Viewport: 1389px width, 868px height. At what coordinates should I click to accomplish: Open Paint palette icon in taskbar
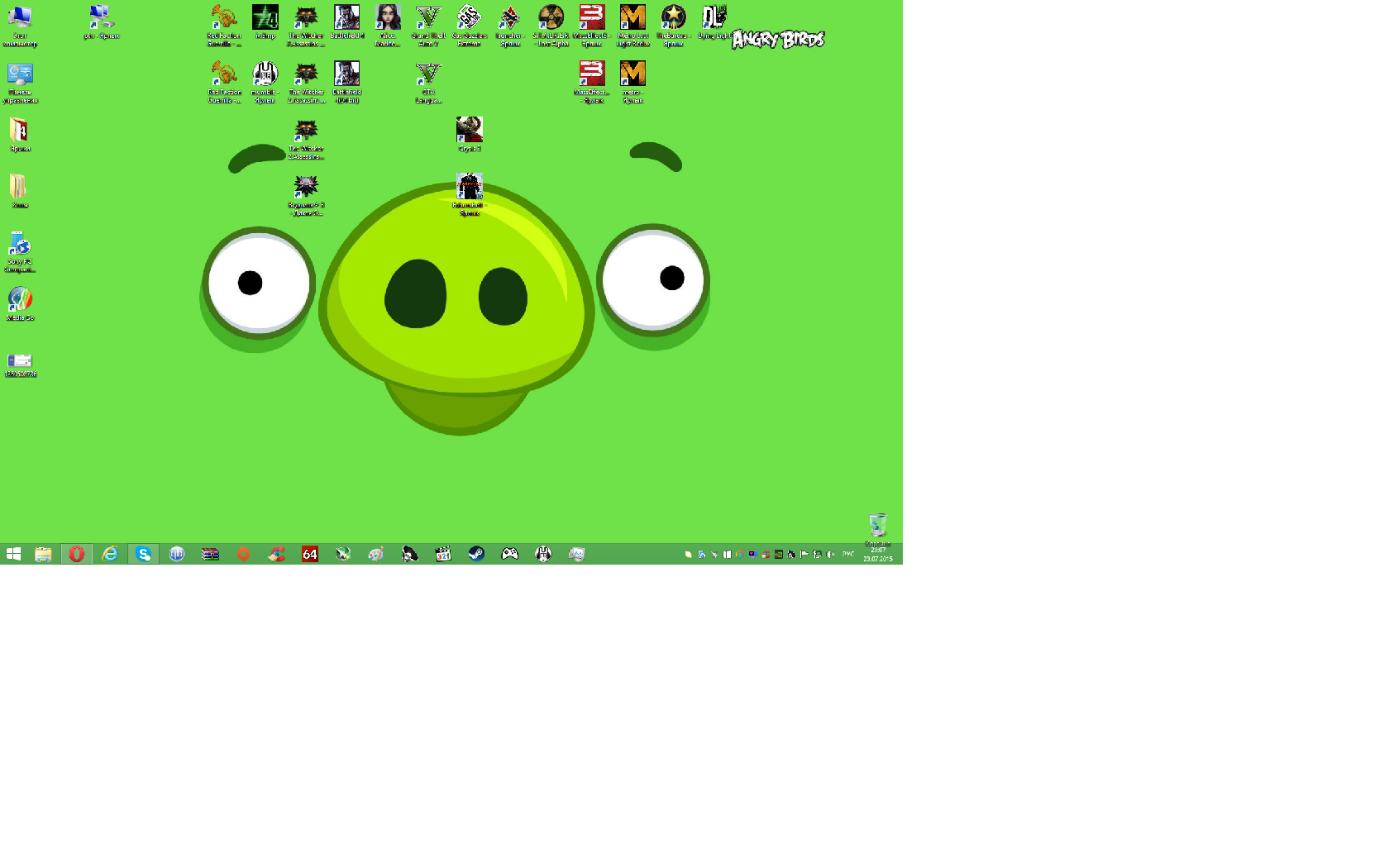point(376,554)
